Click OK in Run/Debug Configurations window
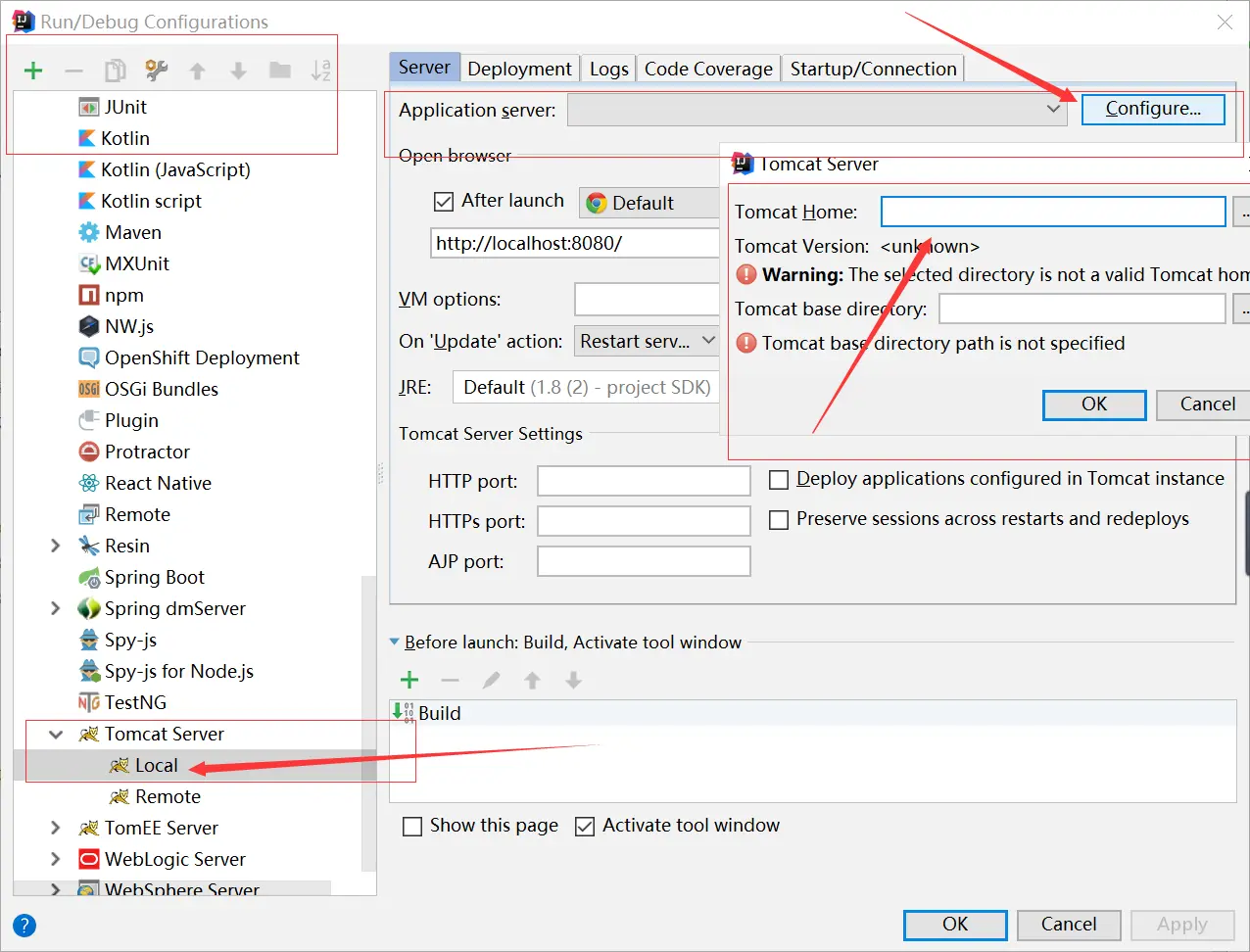Viewport: 1250px width, 952px height. (x=955, y=925)
